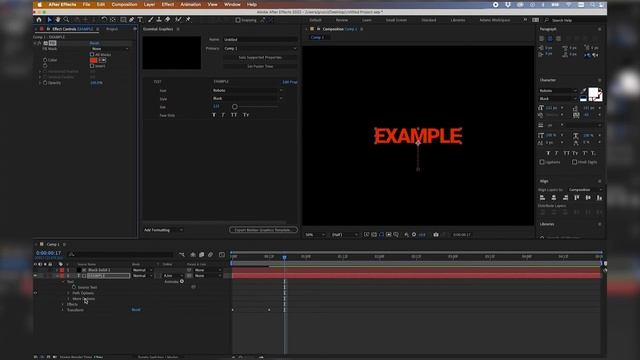640x360 pixels.
Task: Select the Roto Brush tool
Action: 178,20
